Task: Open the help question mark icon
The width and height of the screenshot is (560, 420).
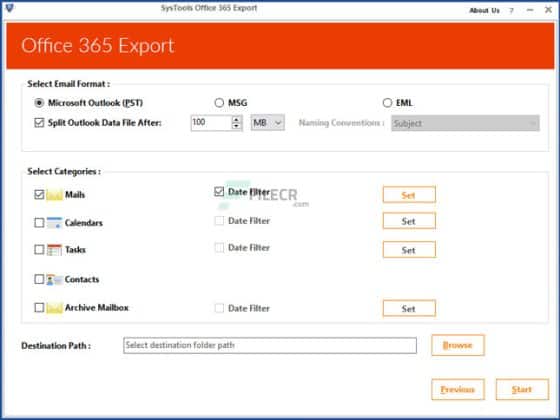Action: click(x=511, y=10)
